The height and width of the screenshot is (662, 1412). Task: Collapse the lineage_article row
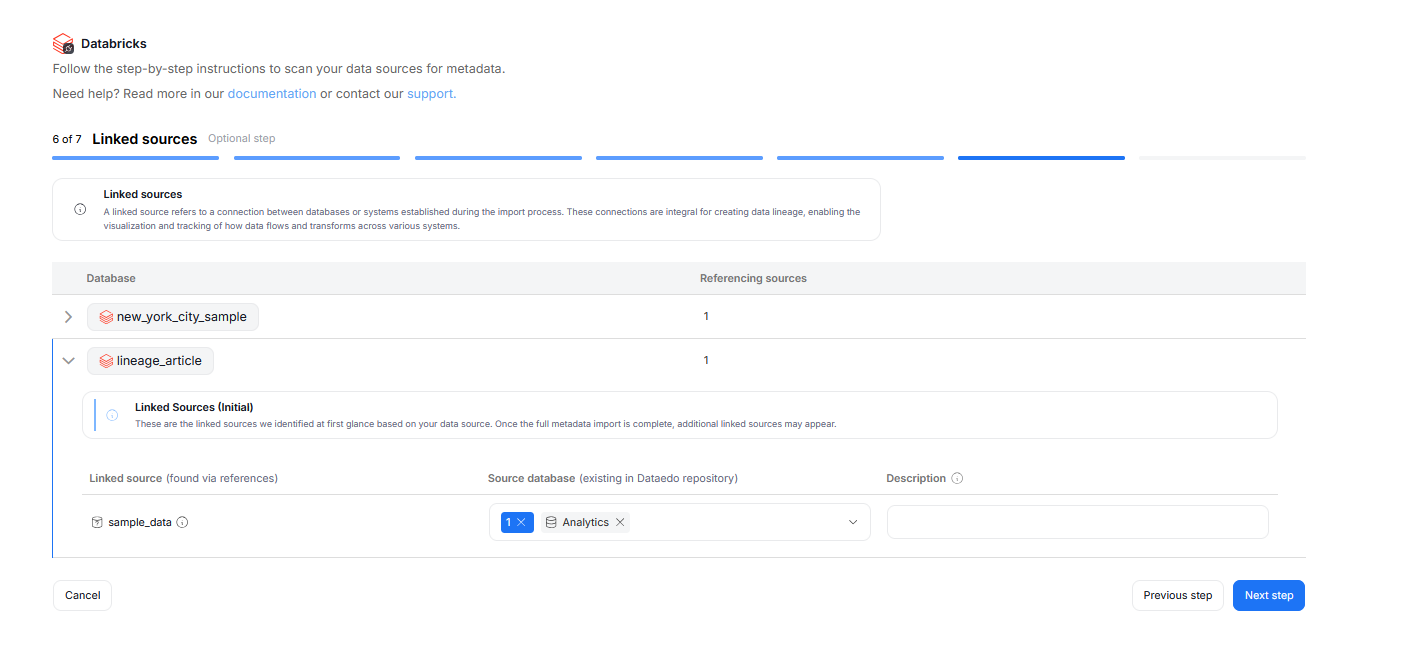(68, 361)
